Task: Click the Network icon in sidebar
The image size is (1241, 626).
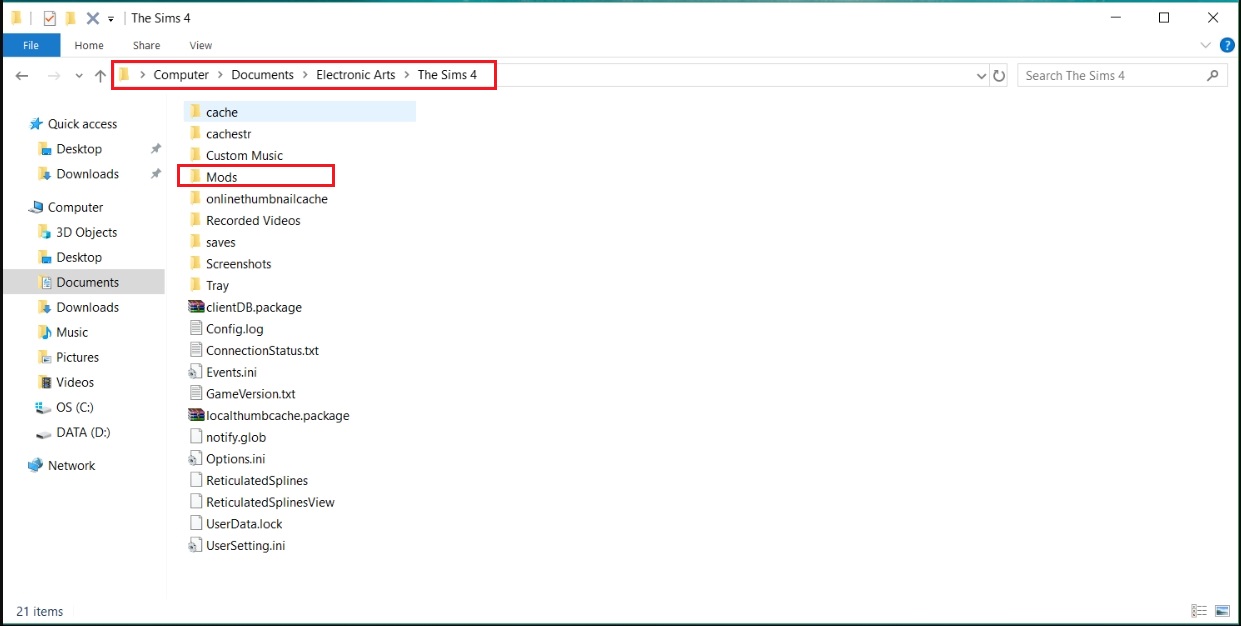Action: 36,465
